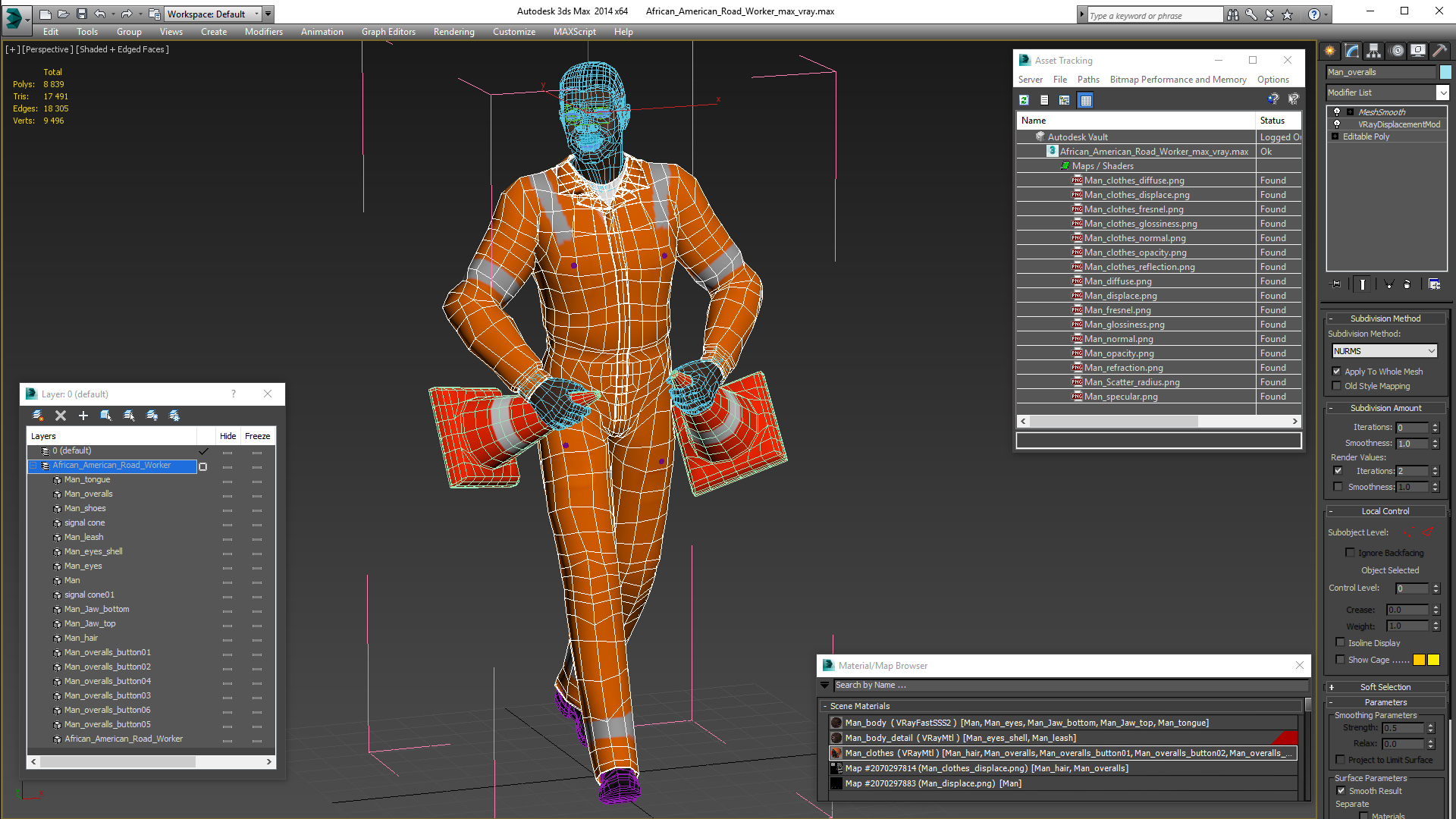Screen dimensions: 1456x819
Task: Toggle Render Values Iterations checkbox
Action: (1338, 471)
